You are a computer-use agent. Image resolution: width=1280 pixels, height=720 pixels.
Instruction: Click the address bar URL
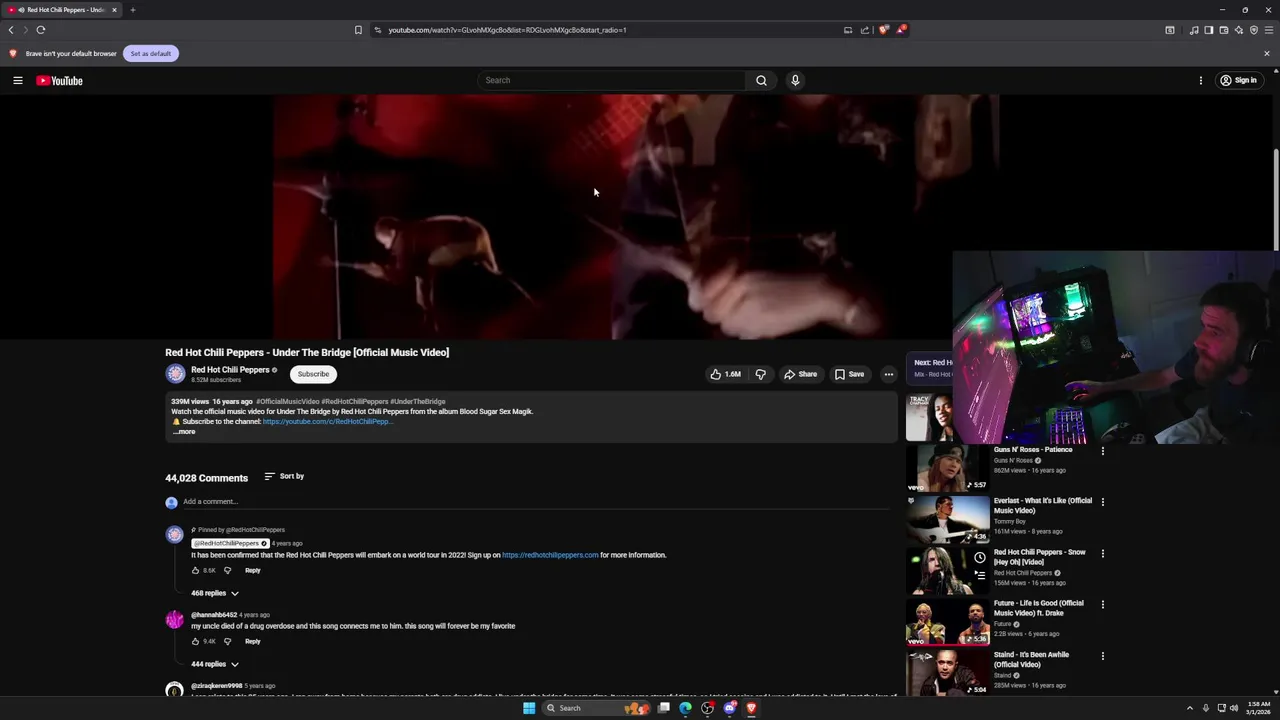click(x=507, y=30)
